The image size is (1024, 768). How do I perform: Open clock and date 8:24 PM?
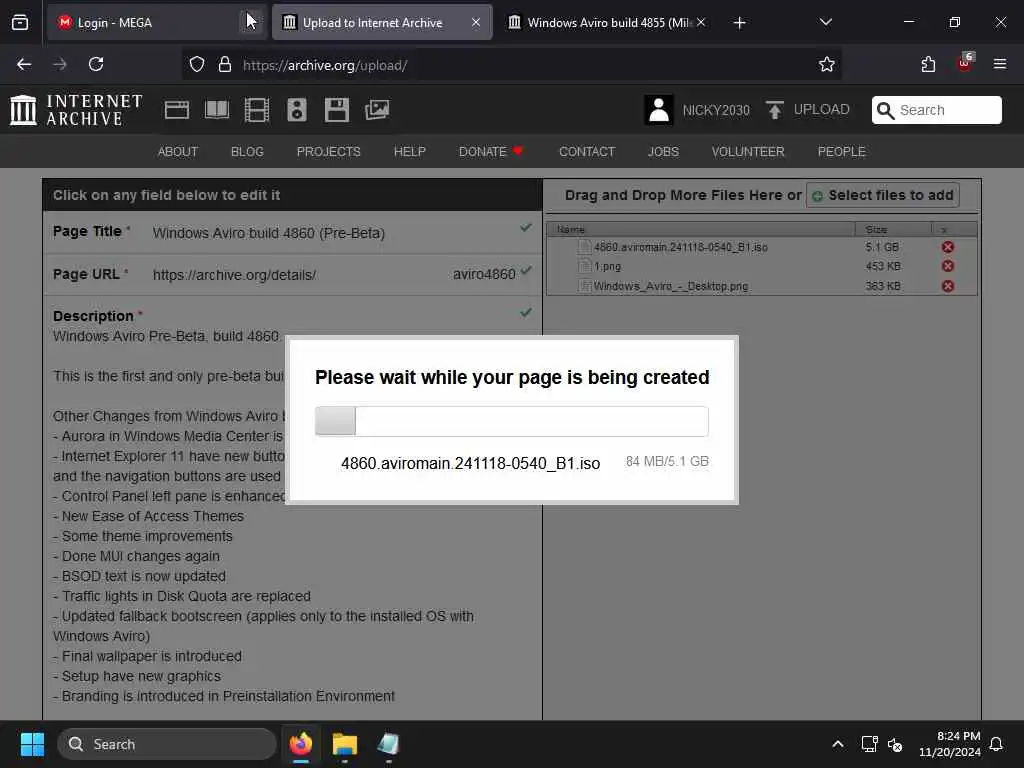pos(950,744)
